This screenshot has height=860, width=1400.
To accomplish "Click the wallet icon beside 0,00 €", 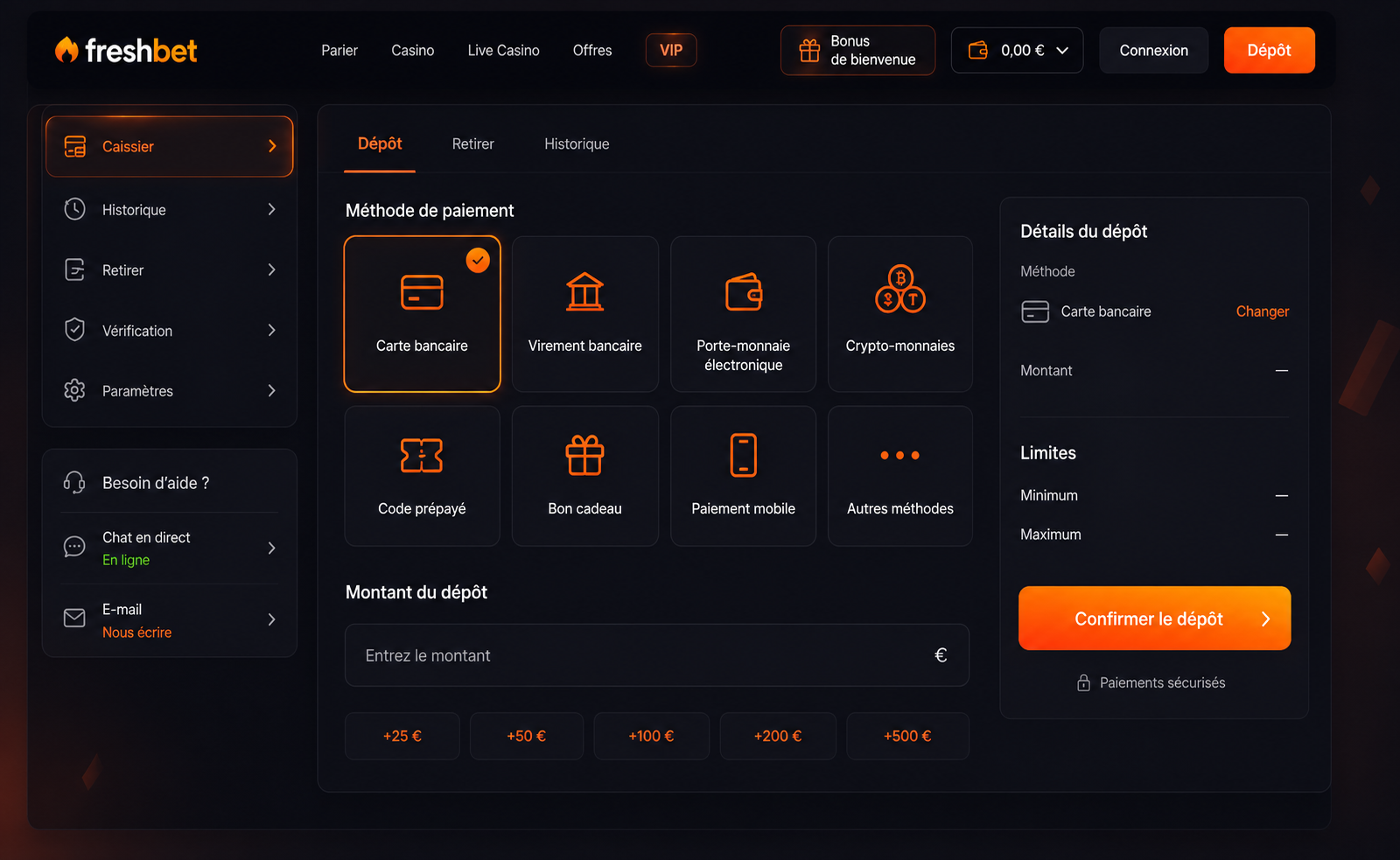I will (x=978, y=51).
